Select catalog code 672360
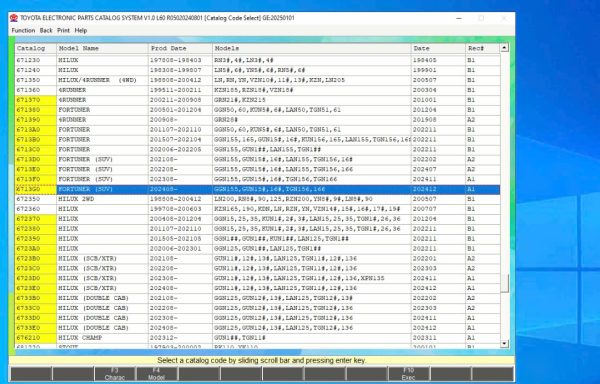 [29, 209]
